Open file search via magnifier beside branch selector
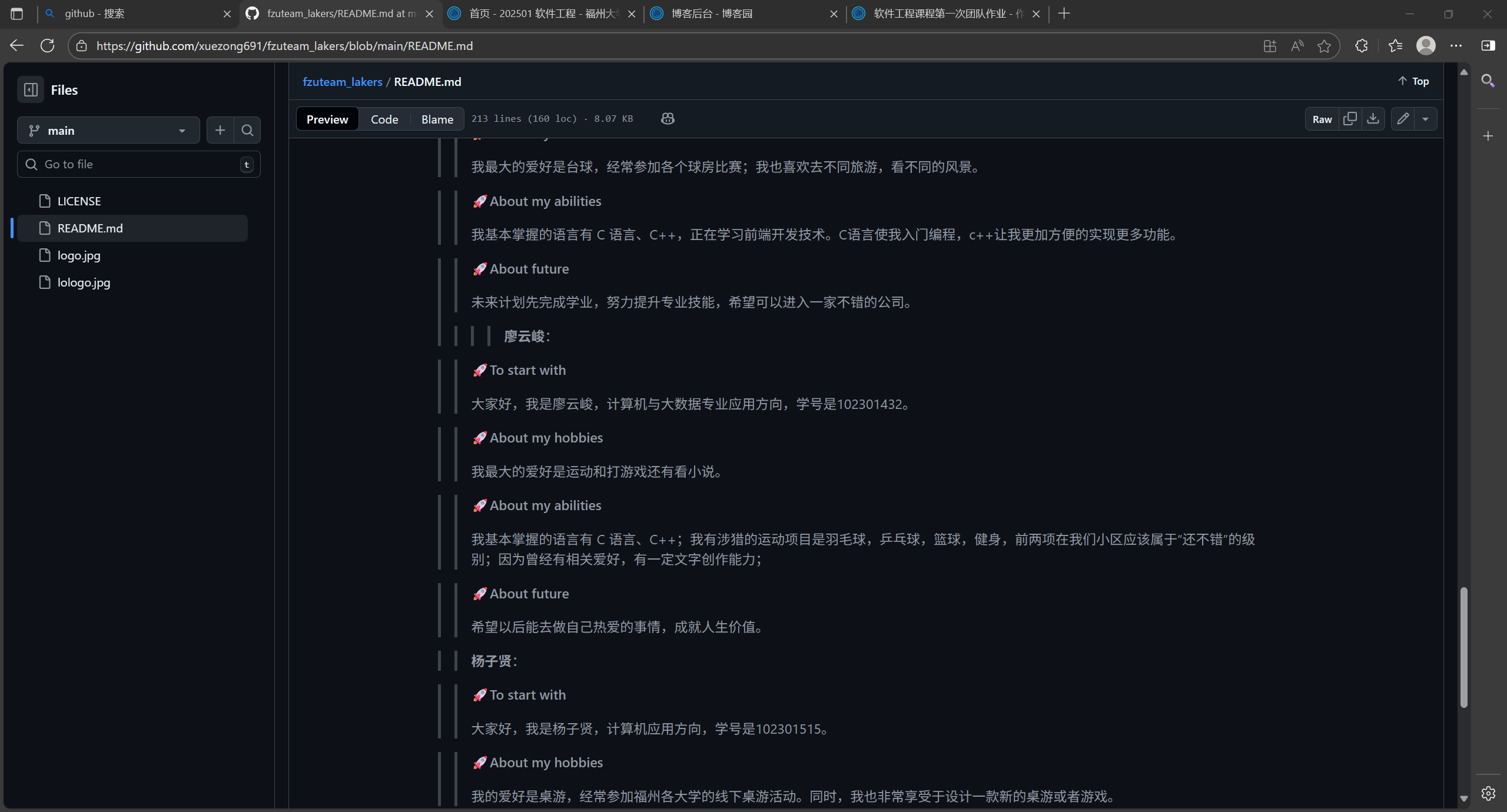Screen dimensions: 1507x812 point(247,130)
